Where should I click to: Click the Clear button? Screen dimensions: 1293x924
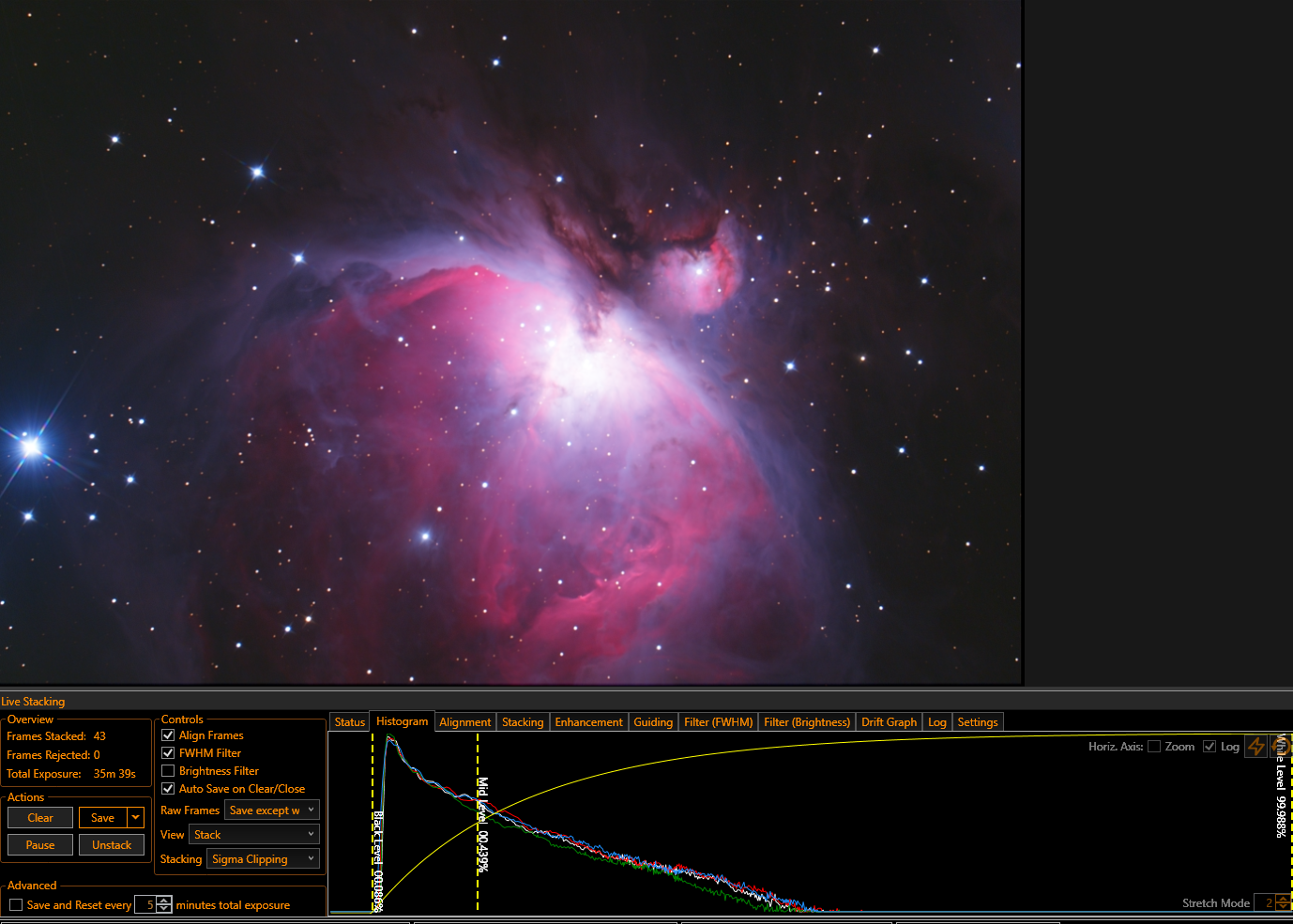[x=40, y=818]
